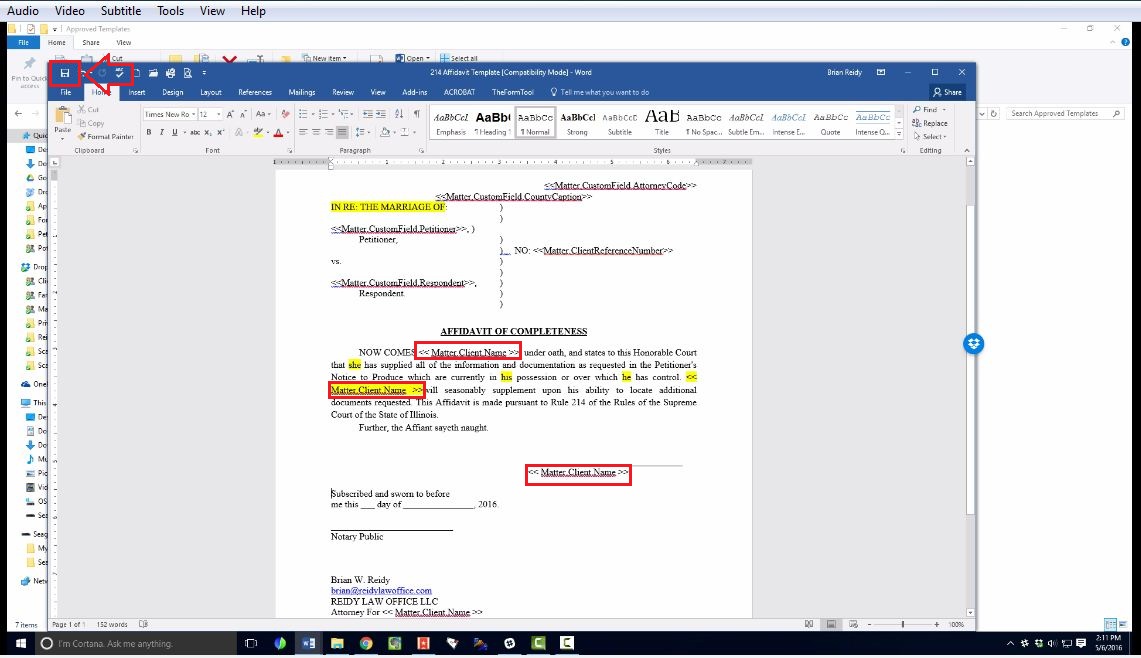Open the File tab in Word

(66, 92)
